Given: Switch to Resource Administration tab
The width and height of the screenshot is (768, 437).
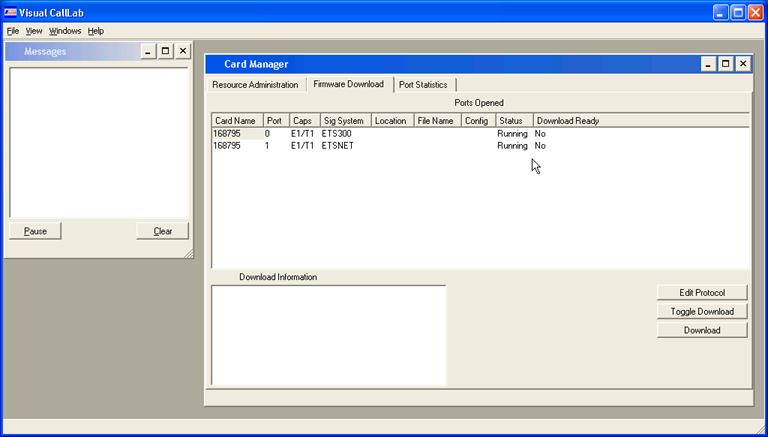Looking at the screenshot, I should [255, 85].
